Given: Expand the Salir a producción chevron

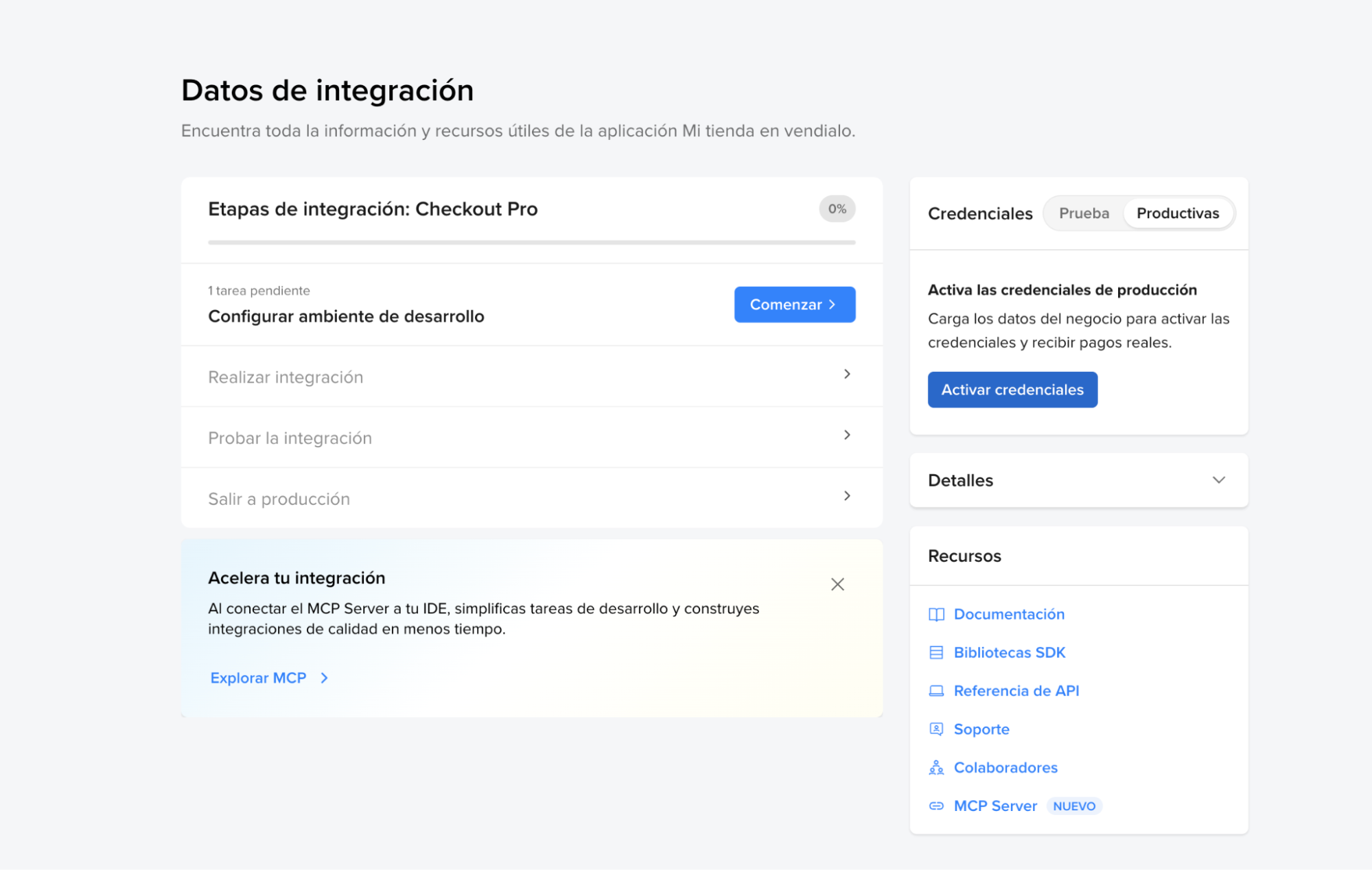Looking at the screenshot, I should [x=847, y=496].
